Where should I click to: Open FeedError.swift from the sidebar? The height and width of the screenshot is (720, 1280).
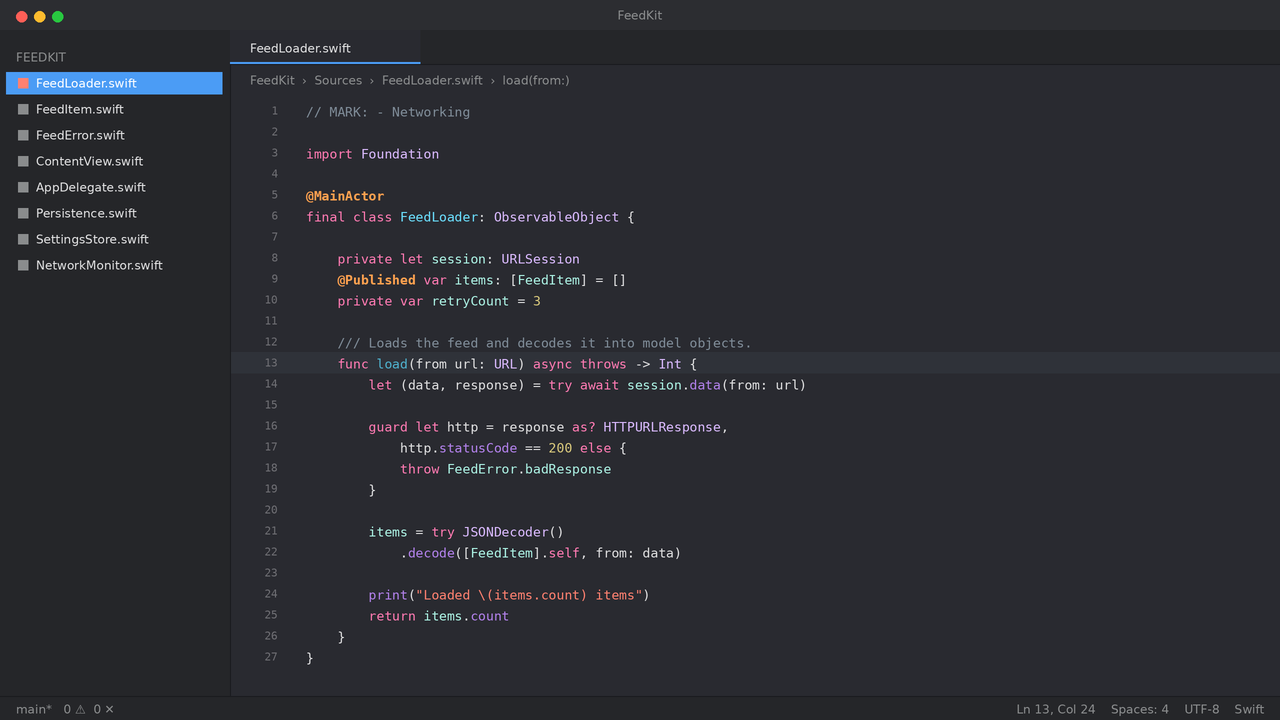click(114, 135)
